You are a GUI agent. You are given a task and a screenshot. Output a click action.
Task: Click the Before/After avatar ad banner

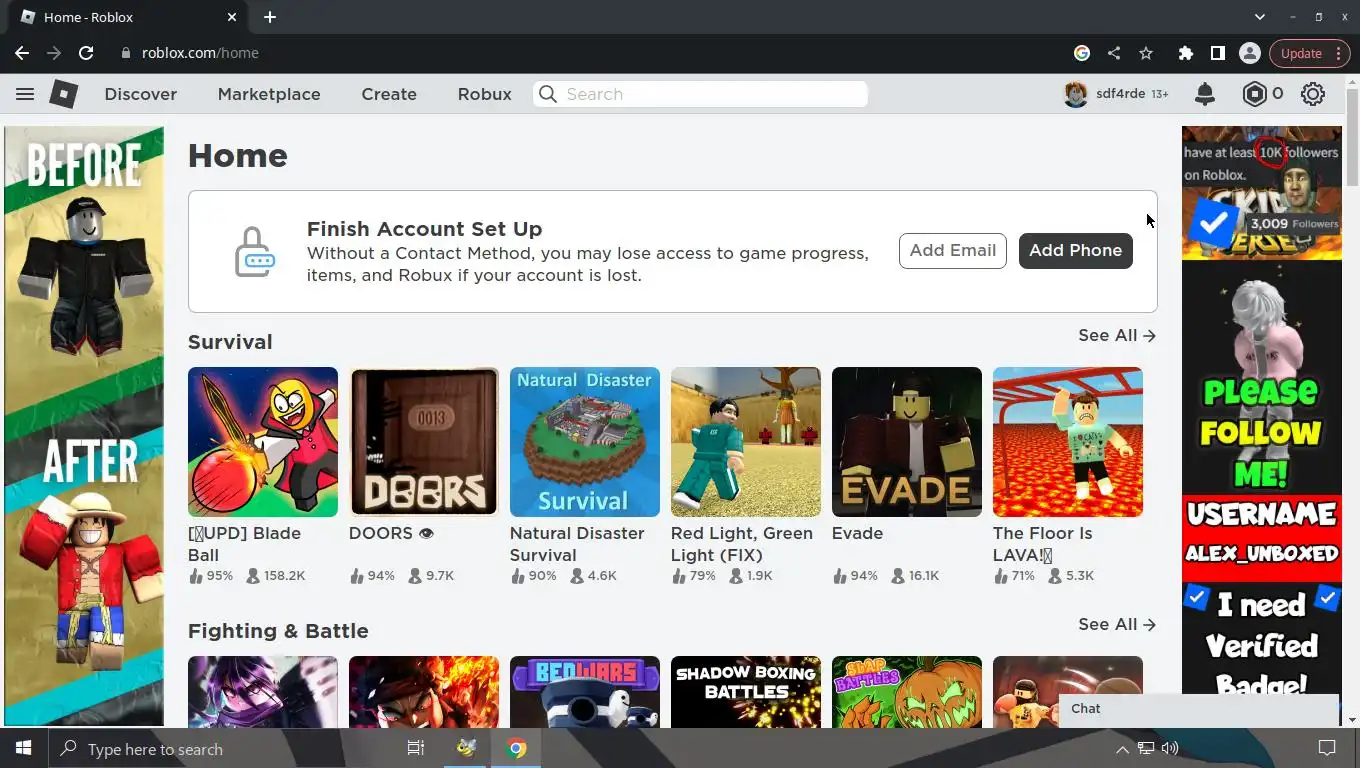[x=84, y=426]
